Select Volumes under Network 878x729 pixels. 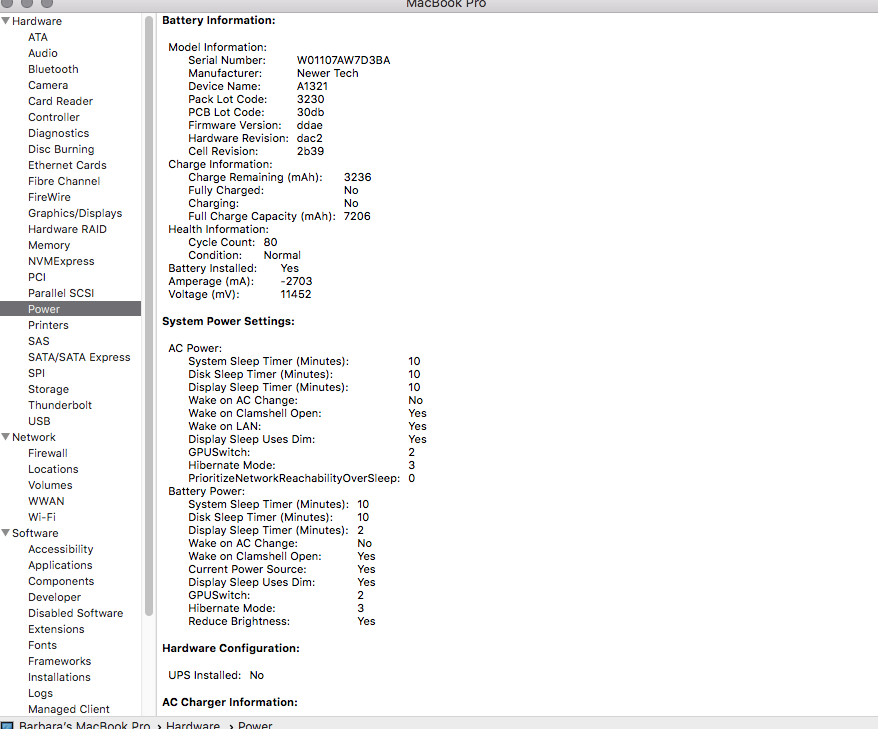coord(50,485)
